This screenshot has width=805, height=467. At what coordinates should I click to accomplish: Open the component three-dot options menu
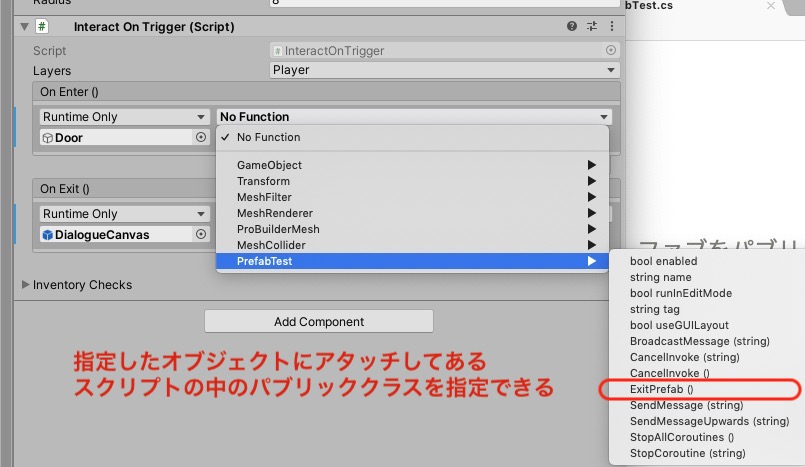click(x=610, y=27)
